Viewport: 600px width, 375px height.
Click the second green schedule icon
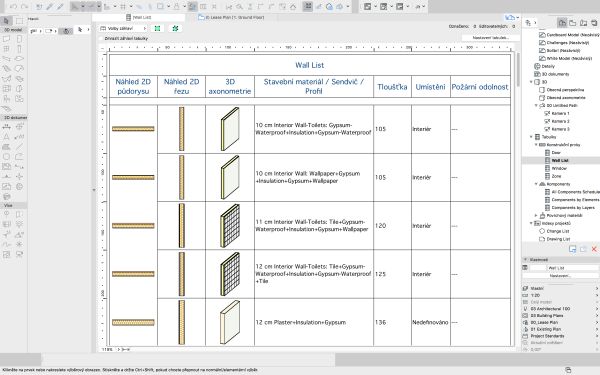[175, 28]
